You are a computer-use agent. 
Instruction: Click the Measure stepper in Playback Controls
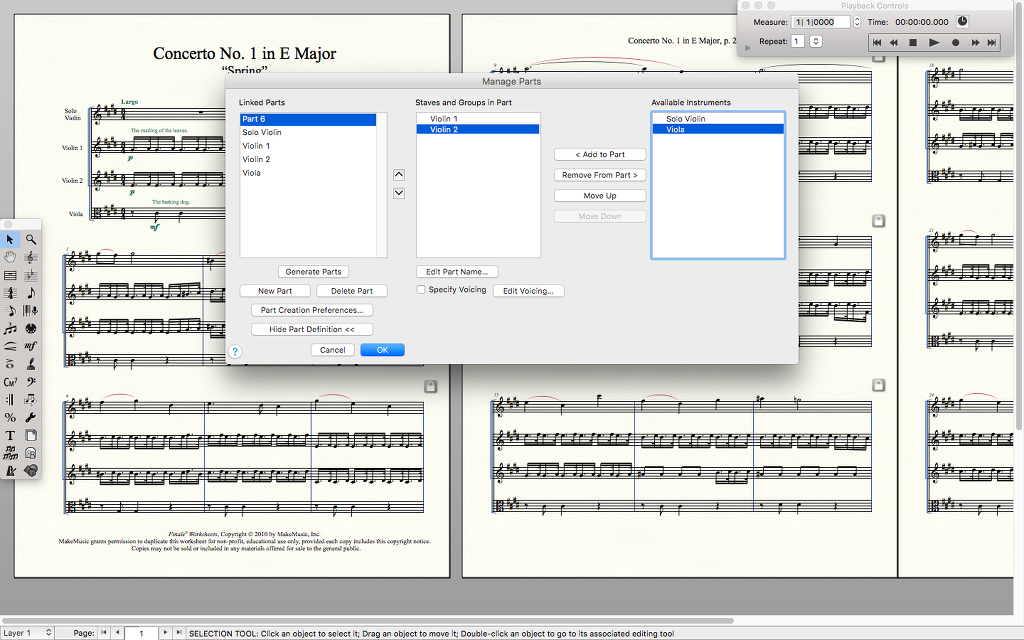point(857,22)
